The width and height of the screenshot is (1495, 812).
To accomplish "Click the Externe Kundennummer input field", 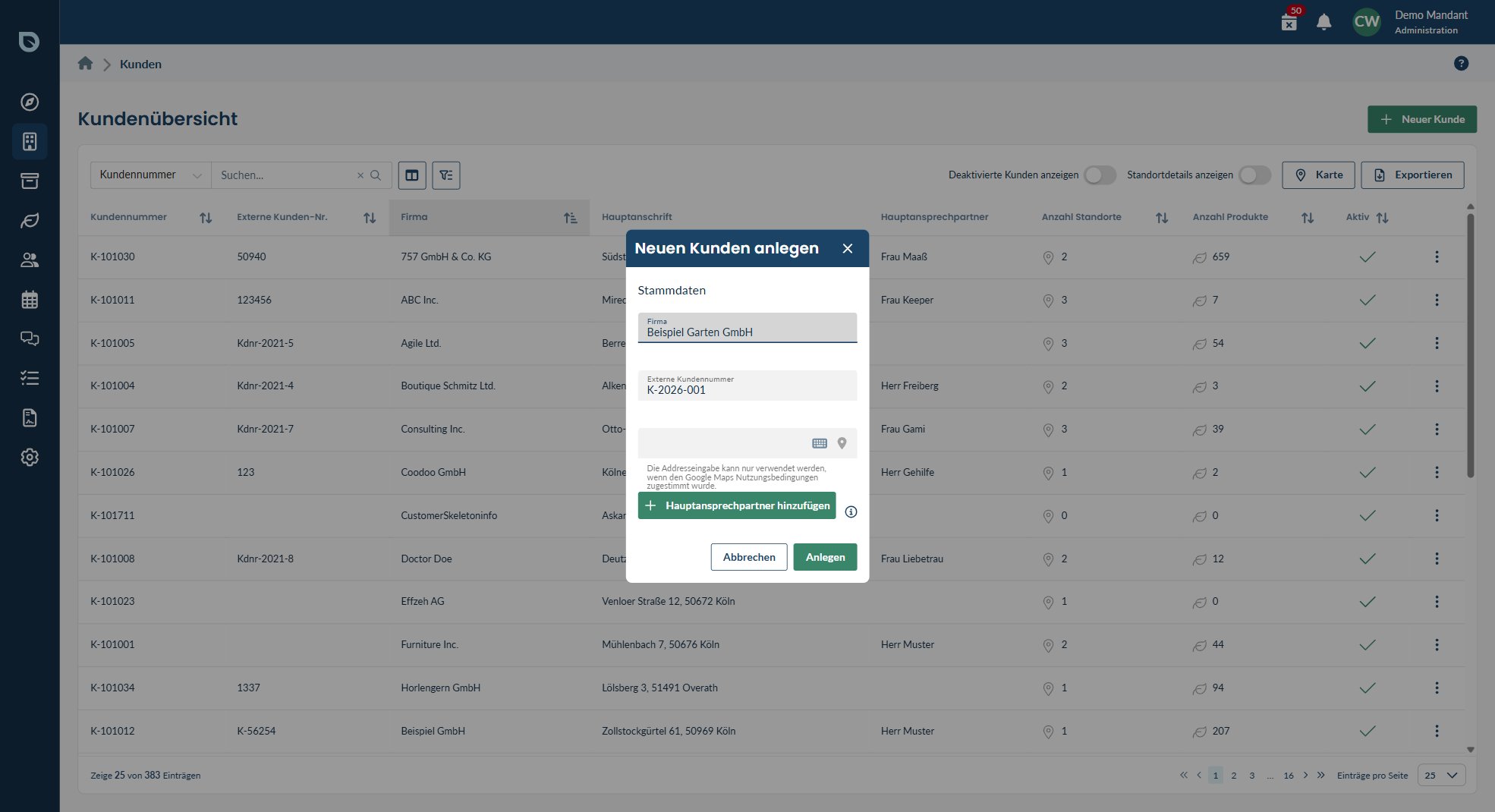I will [x=747, y=386].
